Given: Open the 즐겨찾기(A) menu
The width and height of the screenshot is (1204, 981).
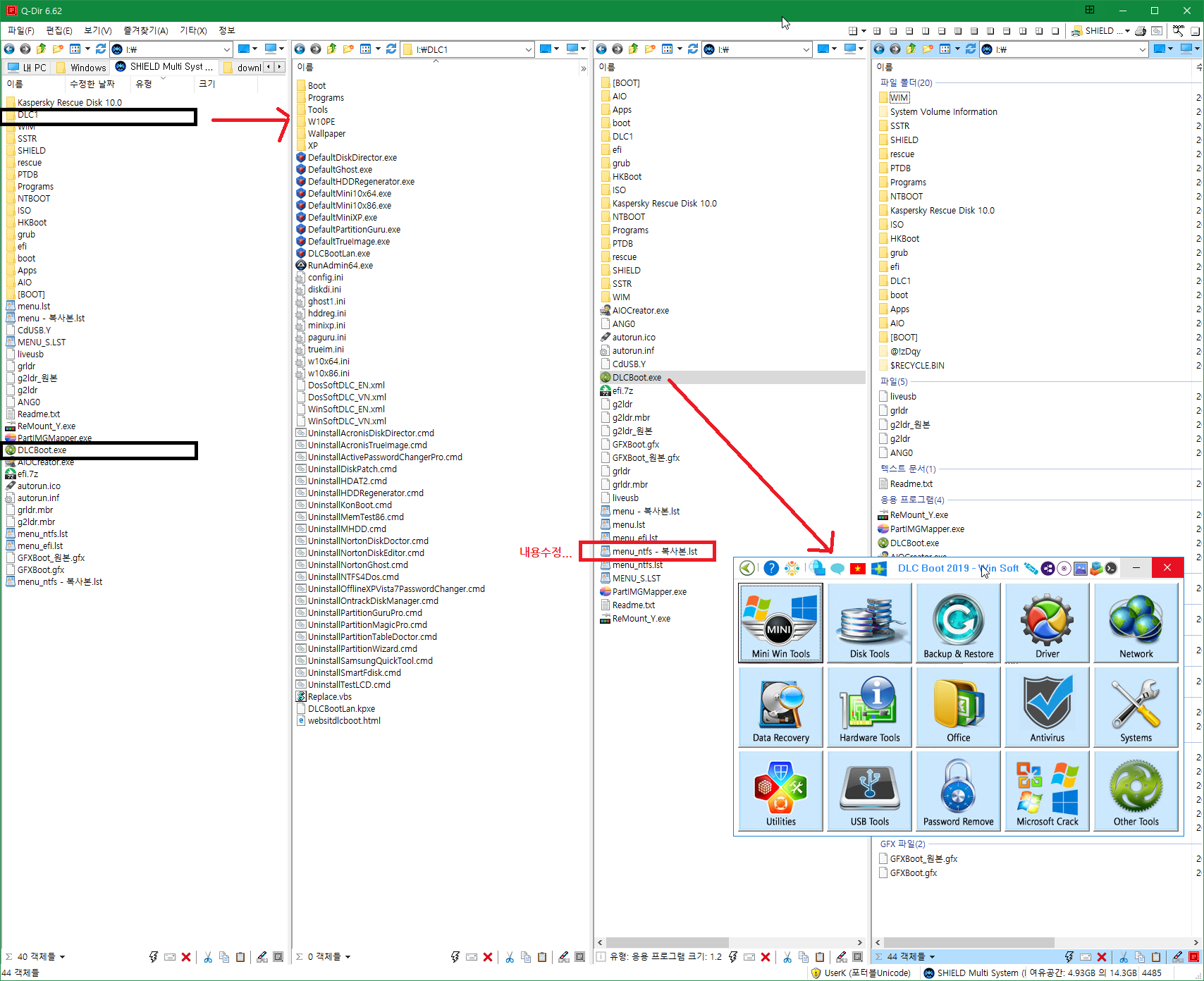Looking at the screenshot, I should click(x=146, y=30).
